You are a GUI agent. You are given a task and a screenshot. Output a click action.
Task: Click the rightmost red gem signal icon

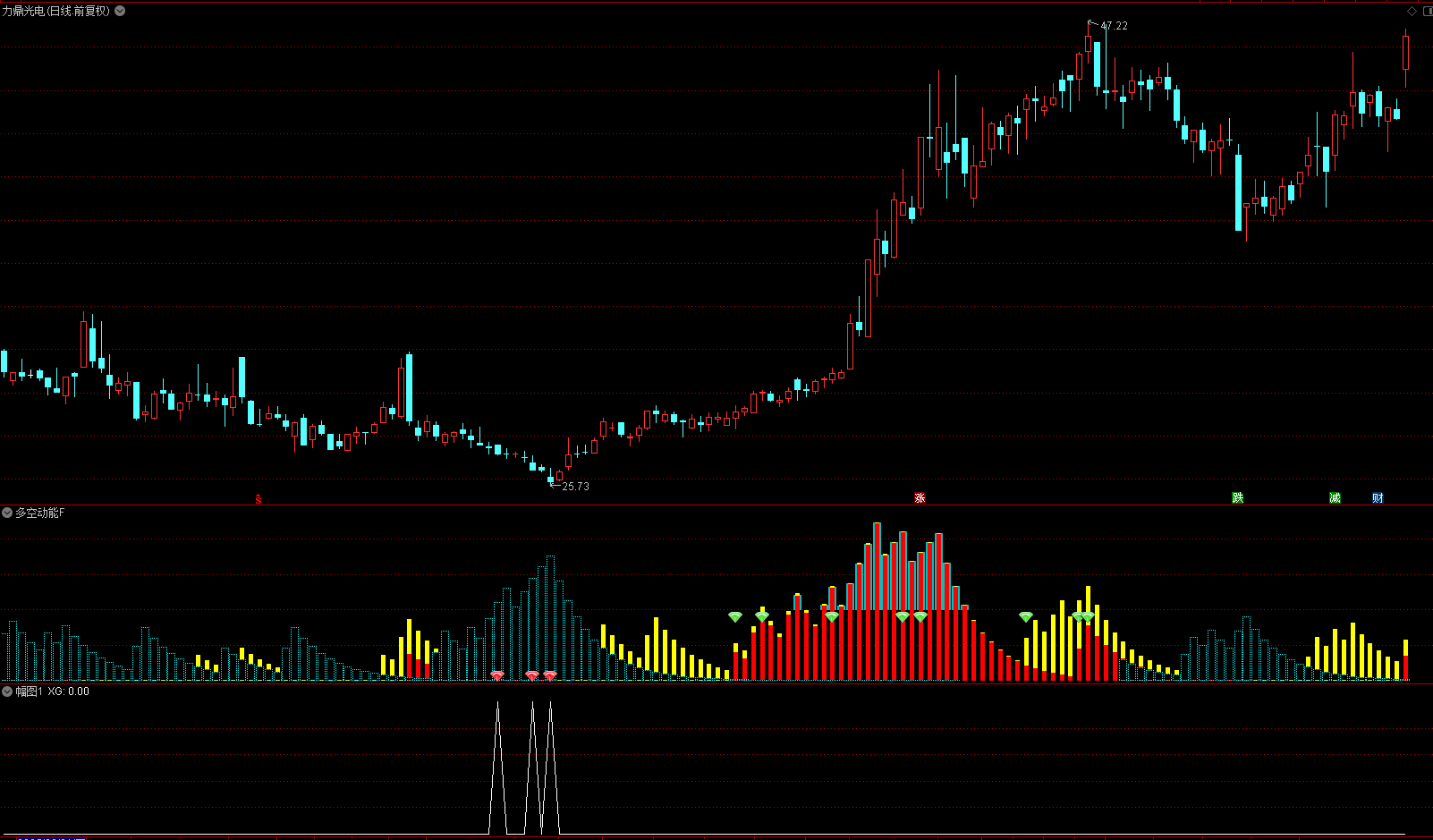point(550,675)
